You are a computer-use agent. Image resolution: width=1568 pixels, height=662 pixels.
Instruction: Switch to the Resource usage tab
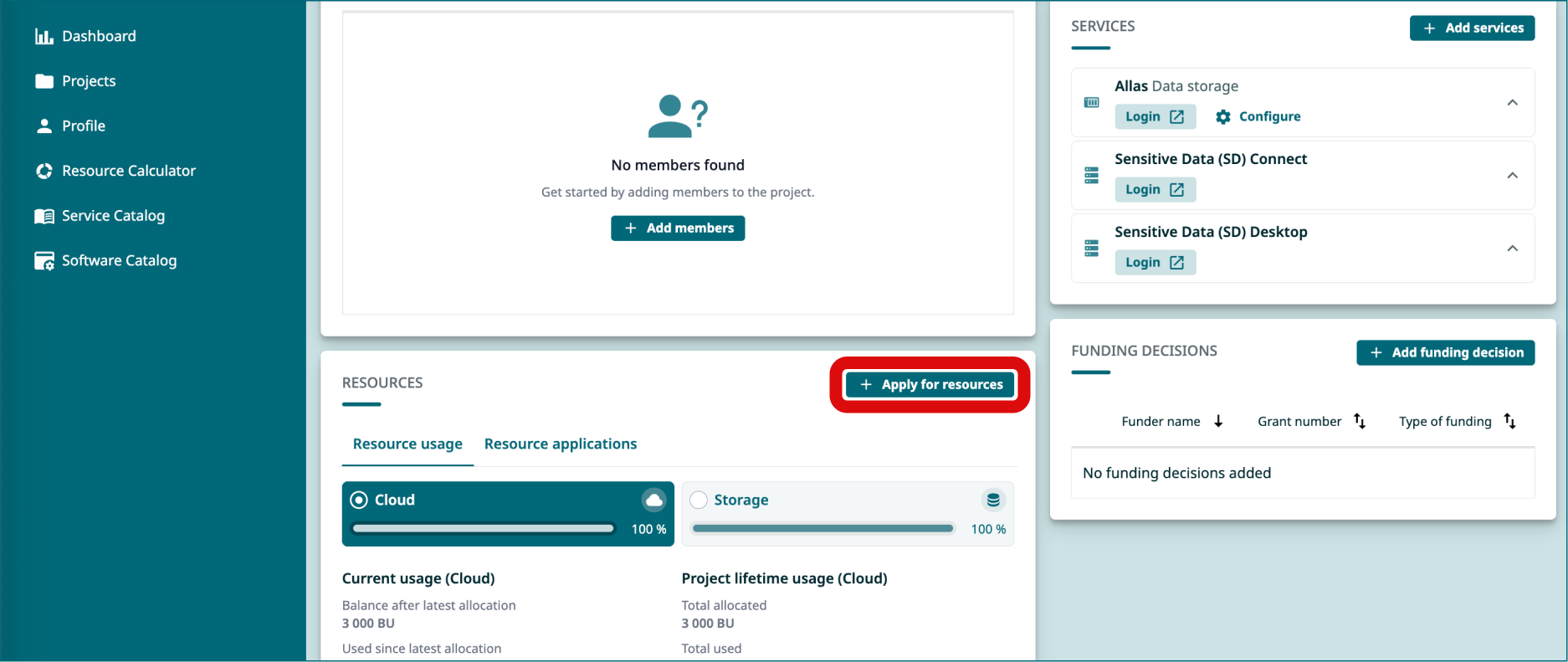pos(407,444)
